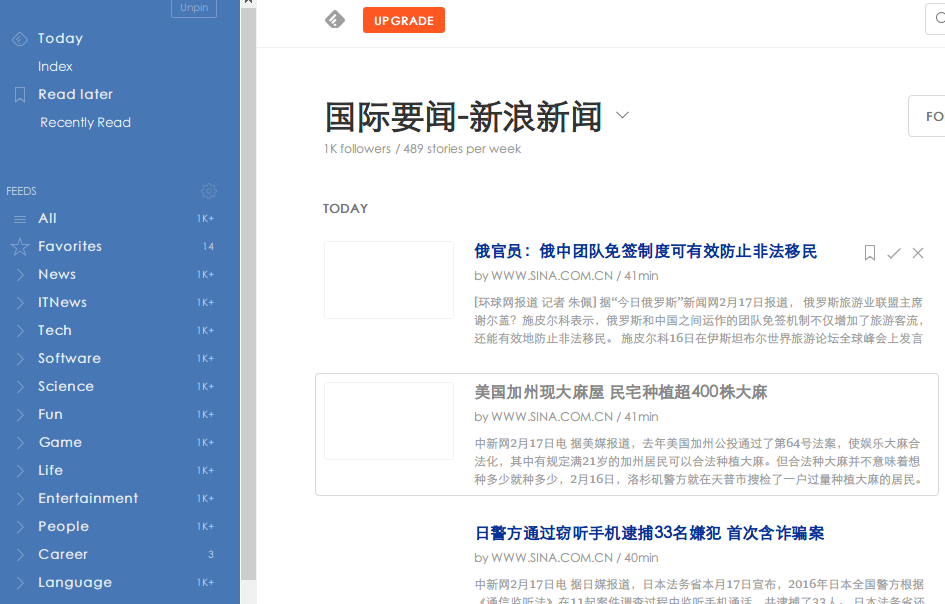Expand the Software category chevron
This screenshot has height=604, width=945.
click(20, 359)
